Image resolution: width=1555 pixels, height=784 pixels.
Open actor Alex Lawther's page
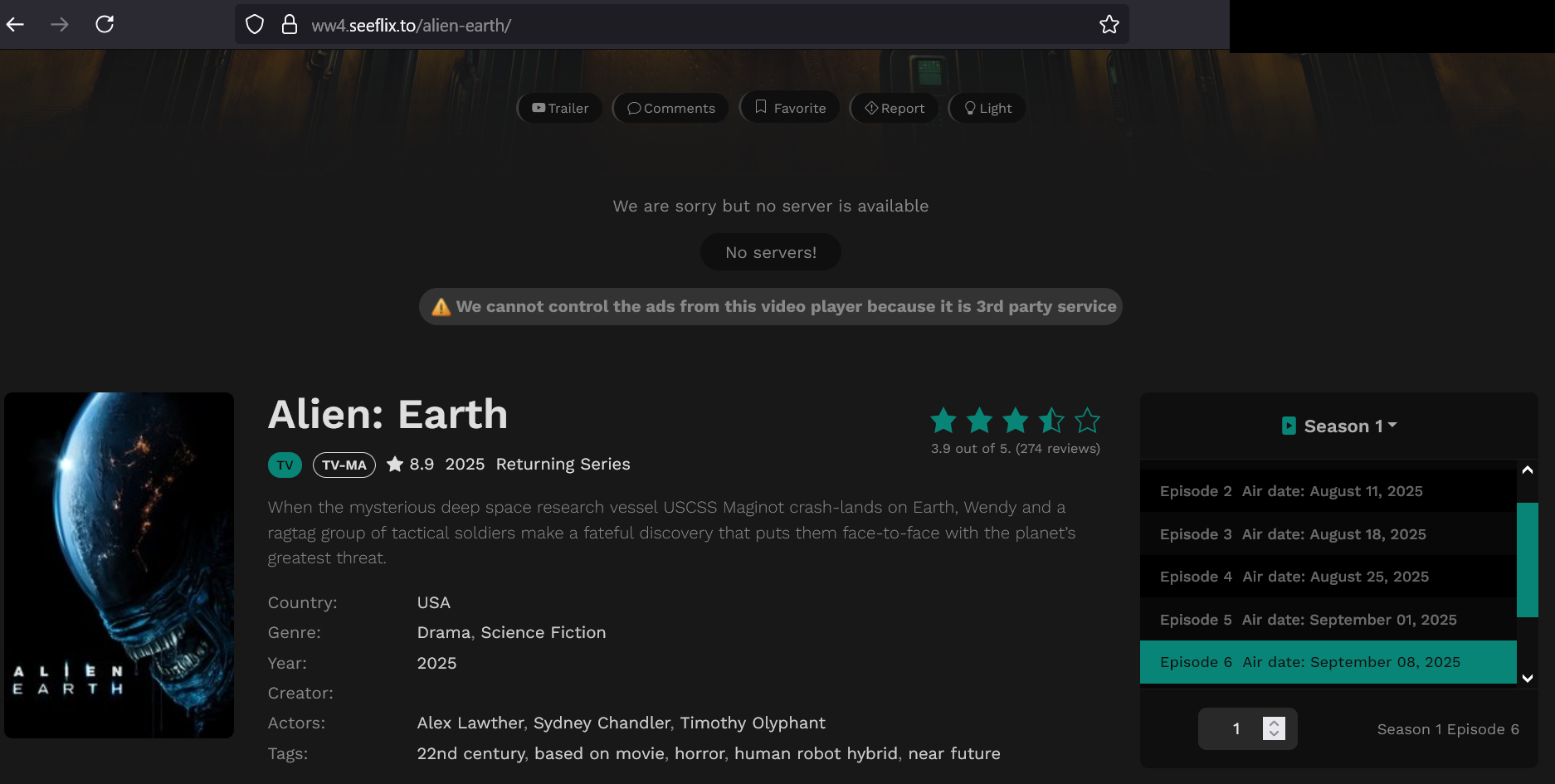click(470, 723)
